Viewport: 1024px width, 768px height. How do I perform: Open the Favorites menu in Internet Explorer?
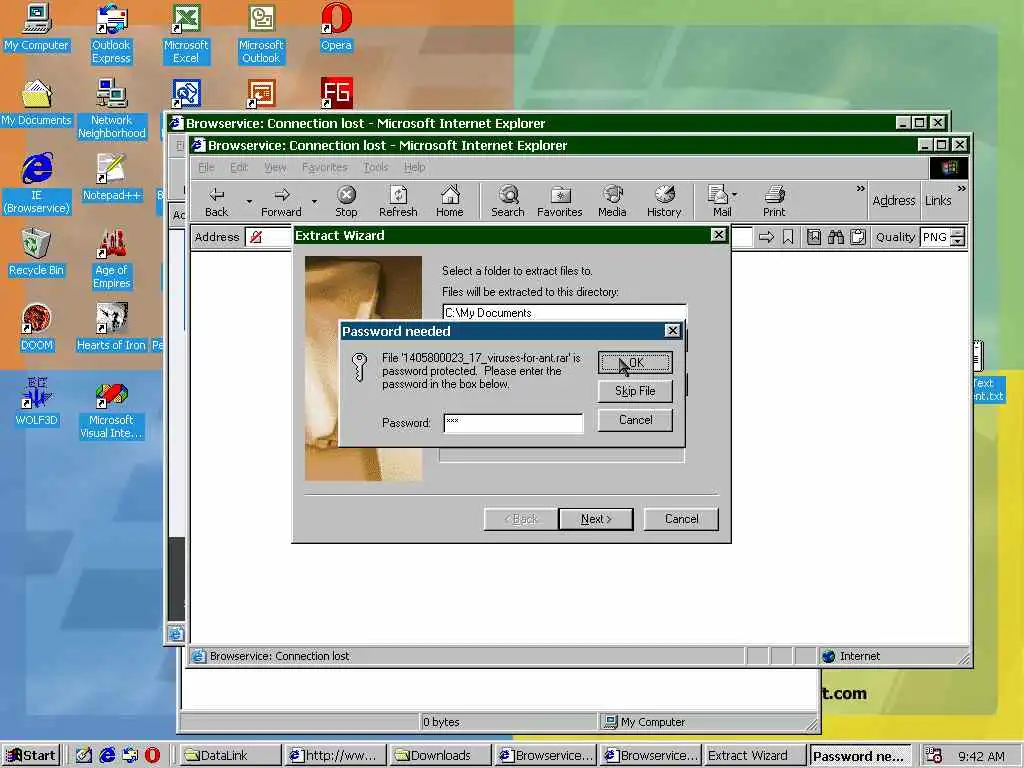pyautogui.click(x=325, y=167)
